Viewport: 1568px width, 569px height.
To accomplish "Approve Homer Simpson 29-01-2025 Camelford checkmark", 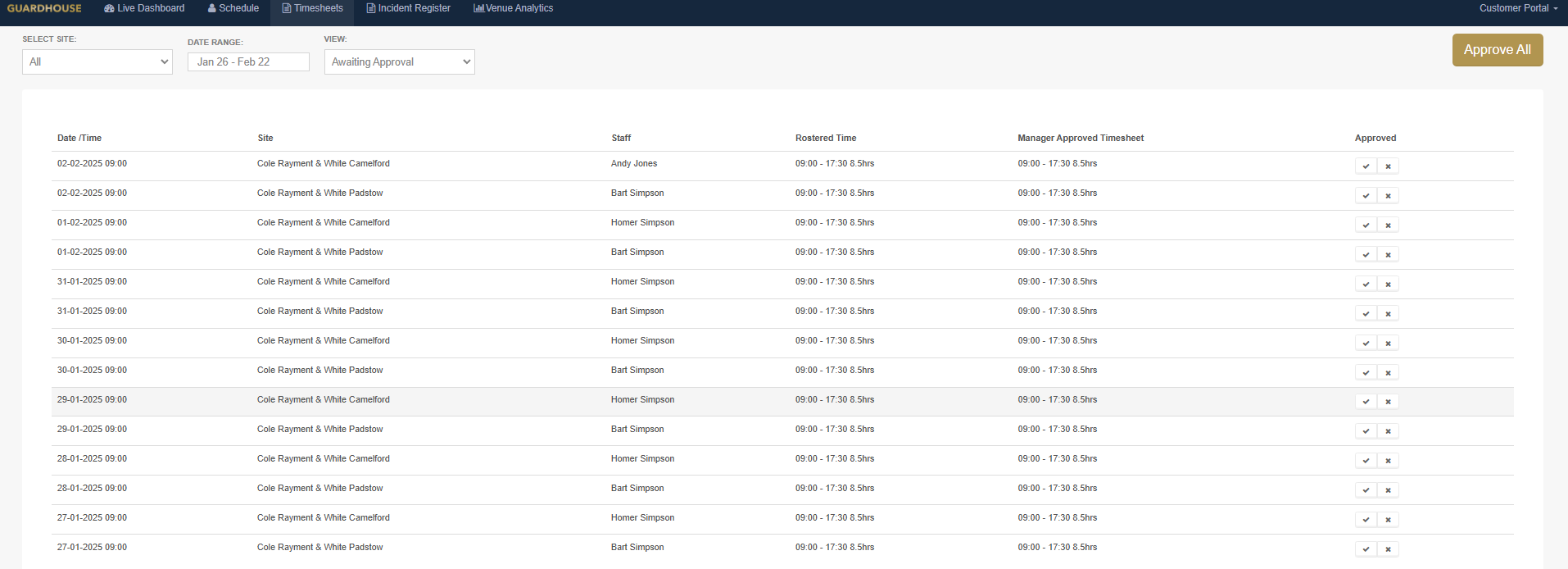I will click(1366, 402).
